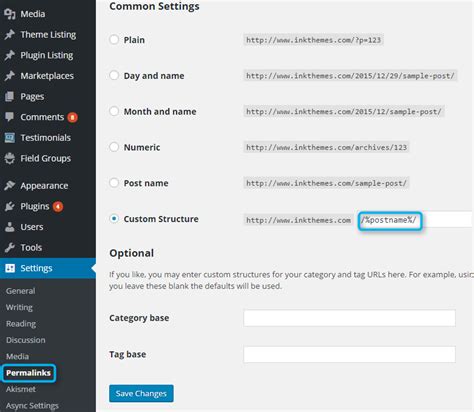Click the Day and name example URL

(x=350, y=76)
